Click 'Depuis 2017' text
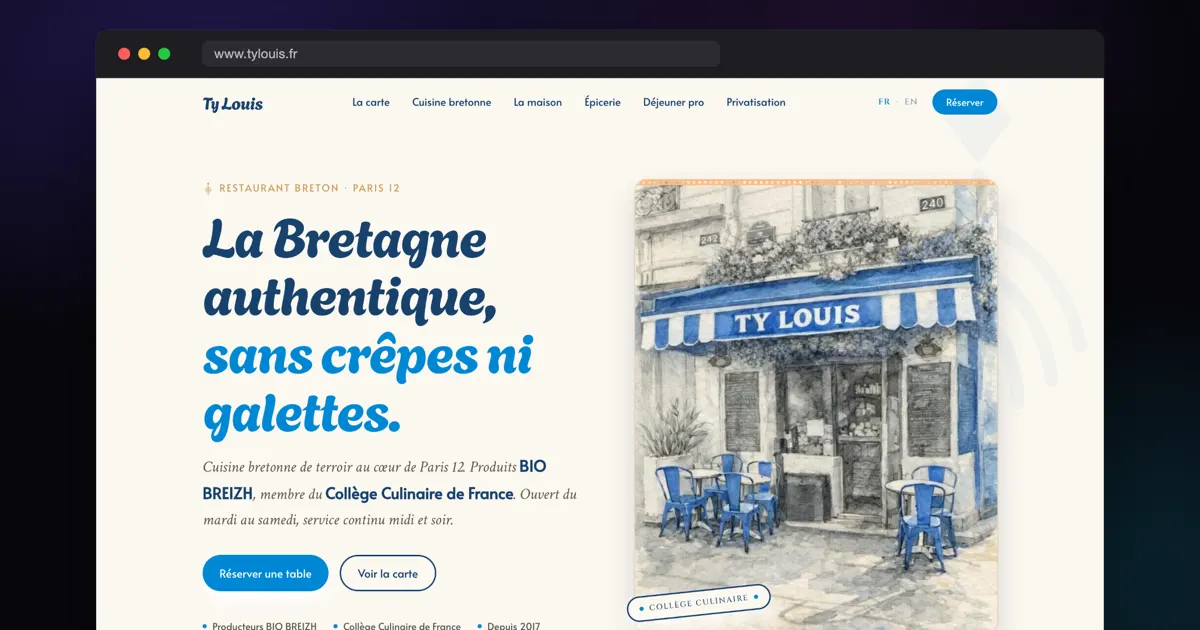The height and width of the screenshot is (630, 1200). coord(514,626)
